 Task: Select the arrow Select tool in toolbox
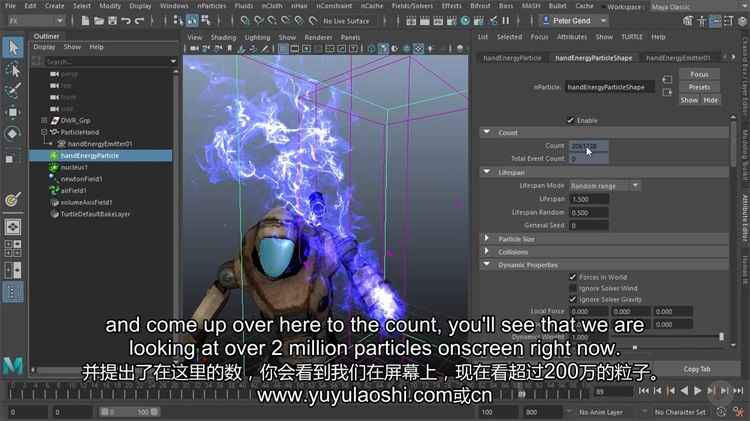pos(13,48)
